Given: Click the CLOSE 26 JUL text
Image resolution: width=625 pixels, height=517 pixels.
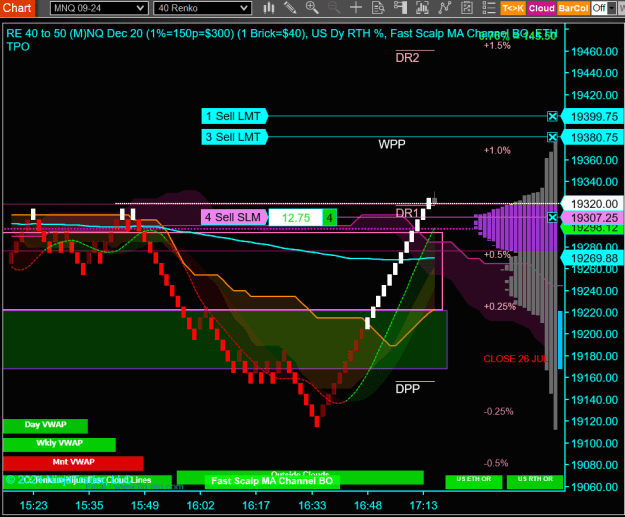Looking at the screenshot, I should click(x=516, y=359).
